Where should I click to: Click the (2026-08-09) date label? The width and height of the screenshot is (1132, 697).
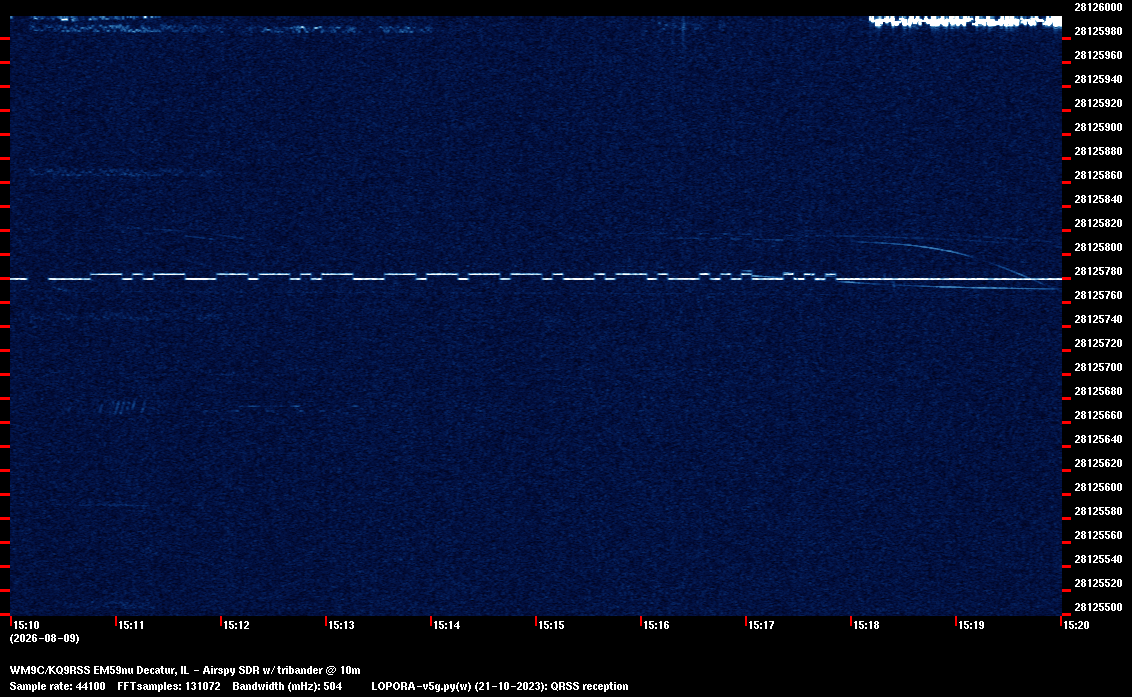[x=45, y=638]
